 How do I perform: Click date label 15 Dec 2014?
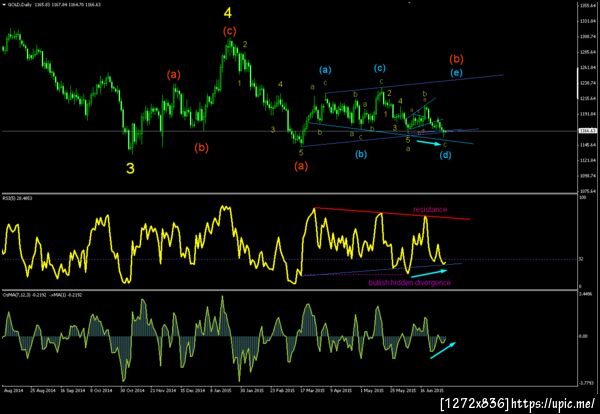pos(193,391)
